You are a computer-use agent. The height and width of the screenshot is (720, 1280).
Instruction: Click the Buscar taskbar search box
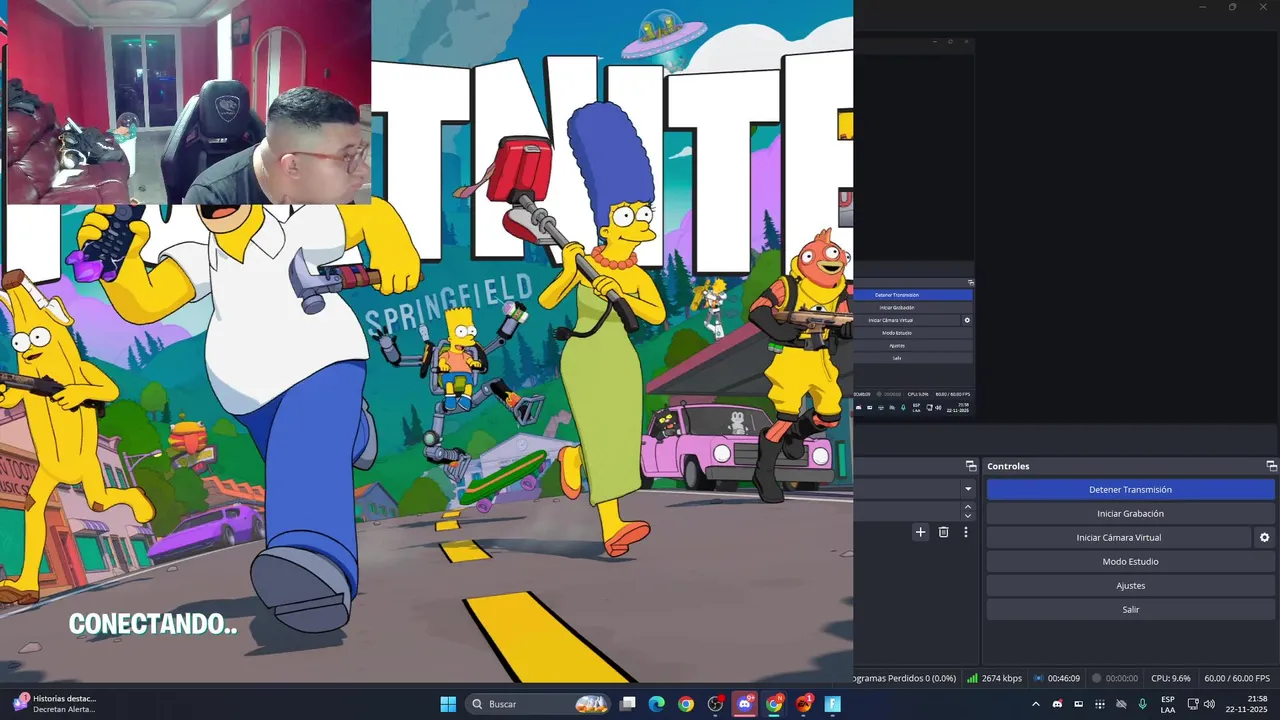[x=540, y=704]
